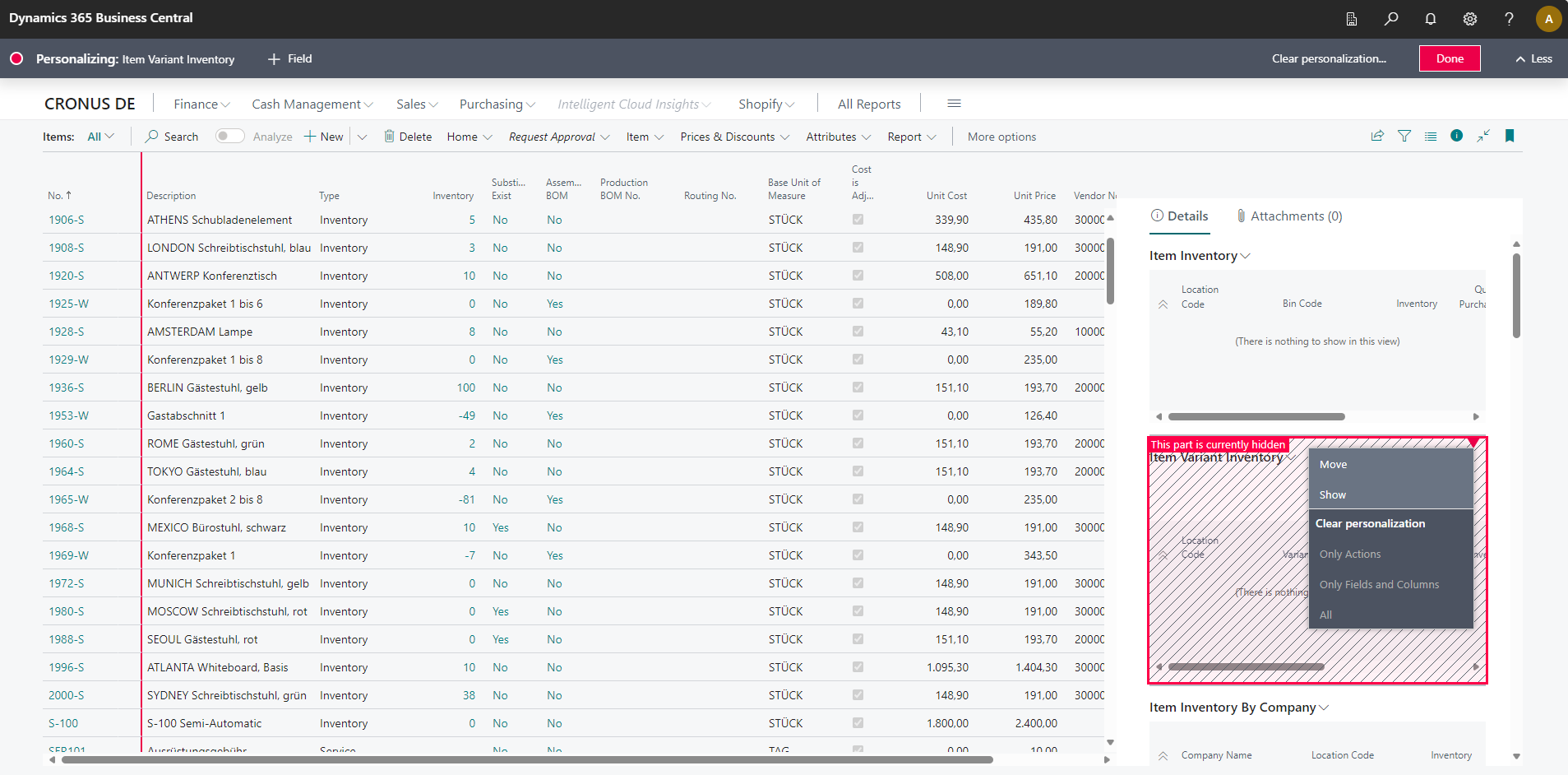Click the Search list magnifier icon

(152, 137)
